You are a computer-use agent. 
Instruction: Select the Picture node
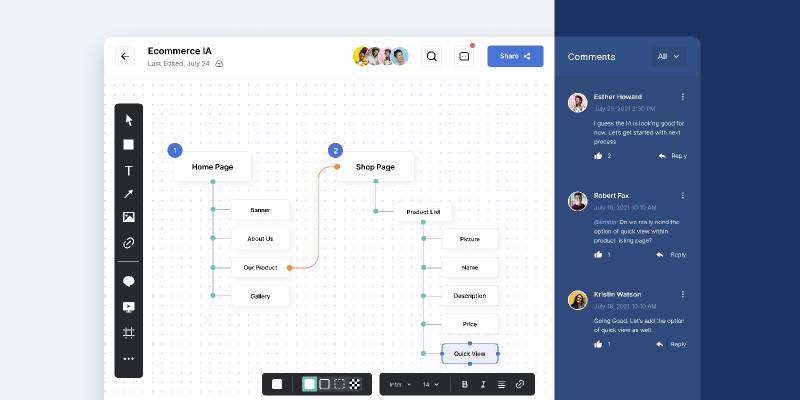pos(470,239)
